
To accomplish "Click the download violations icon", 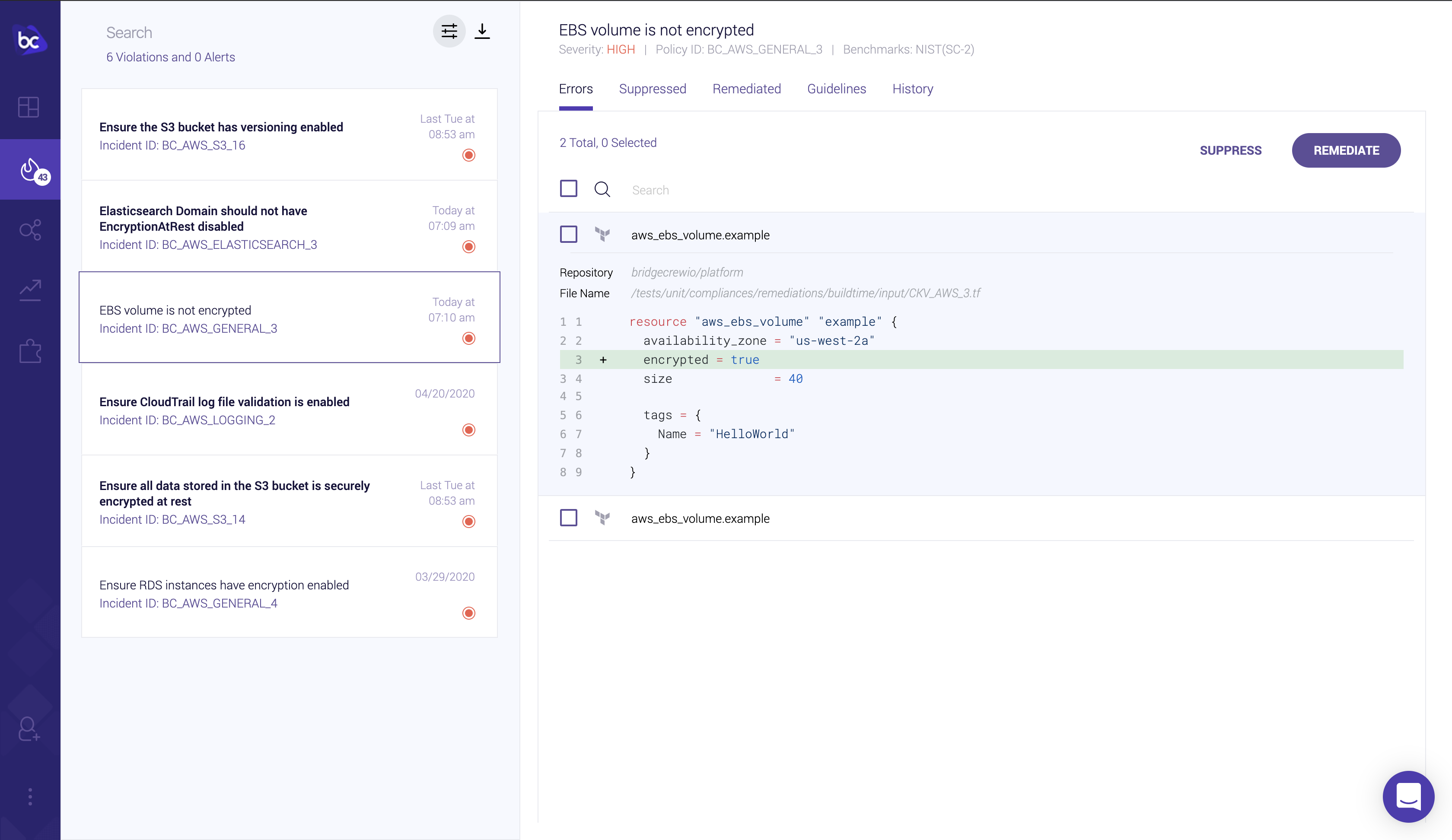I will point(482,31).
